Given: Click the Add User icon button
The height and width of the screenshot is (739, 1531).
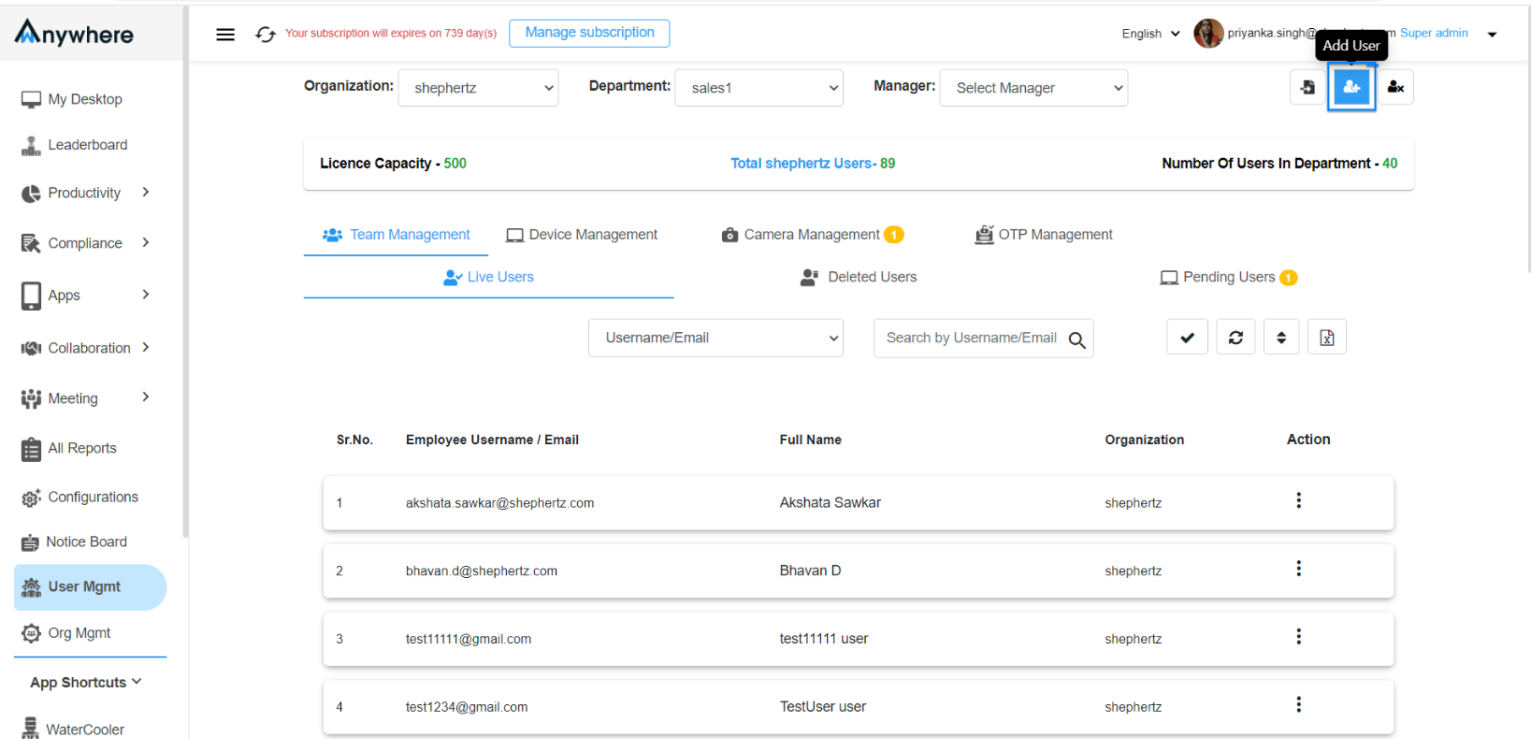Looking at the screenshot, I should (1352, 88).
